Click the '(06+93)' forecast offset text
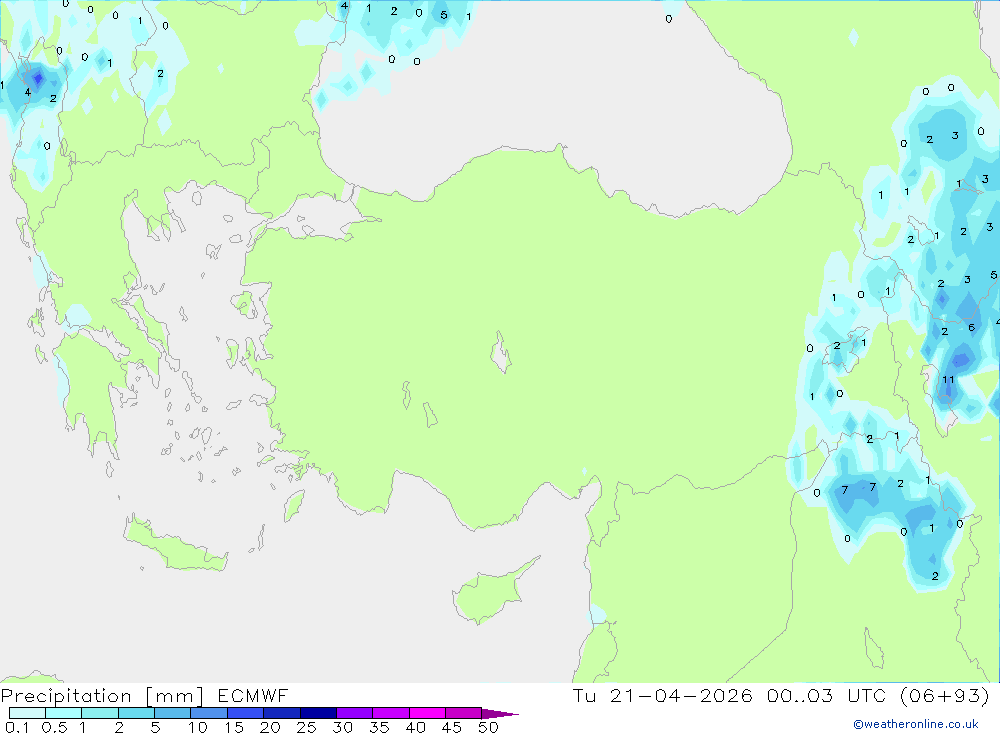Screen dimensions: 1000x733 945,695
